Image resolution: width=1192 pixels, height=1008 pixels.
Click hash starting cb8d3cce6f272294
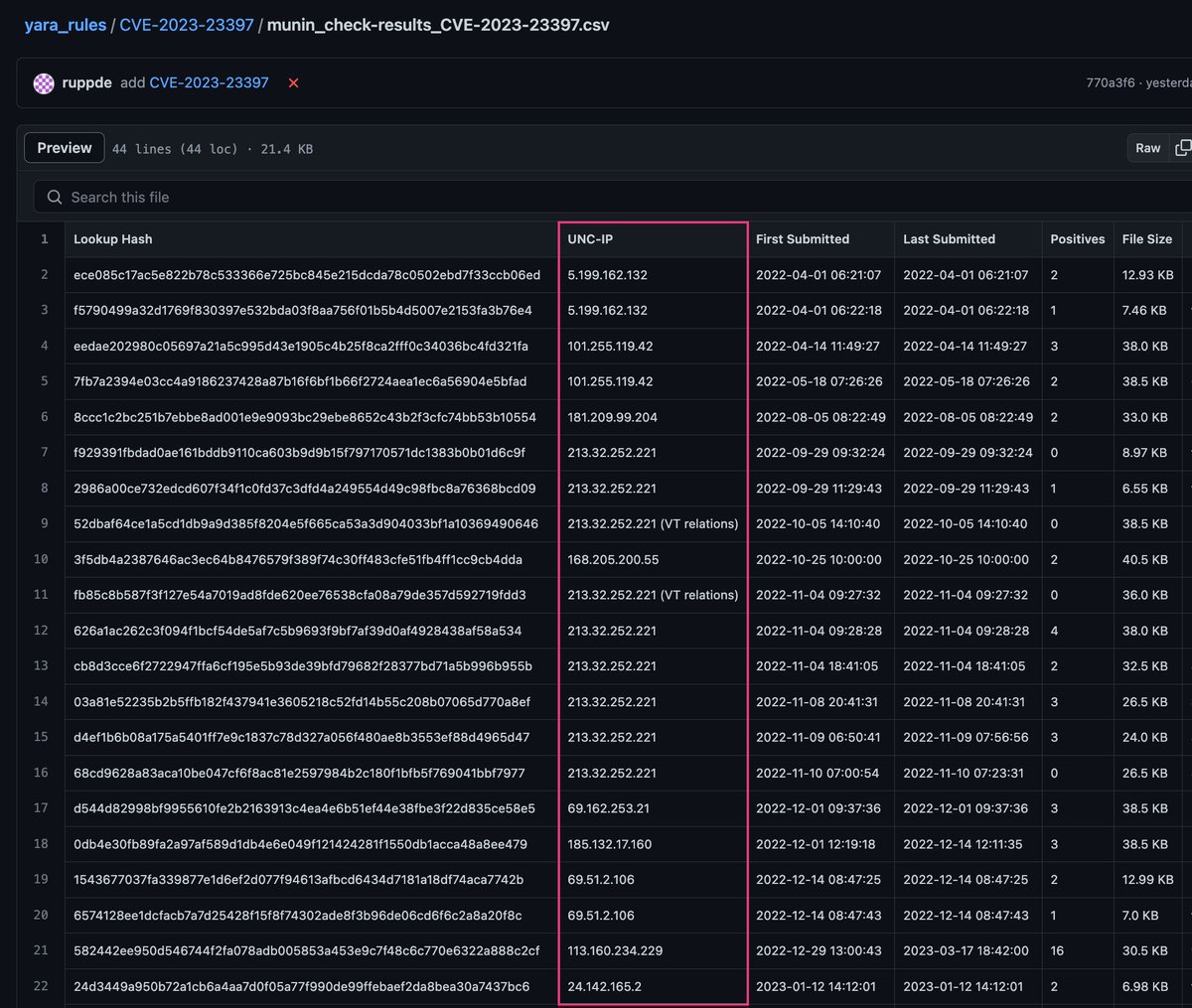(303, 666)
